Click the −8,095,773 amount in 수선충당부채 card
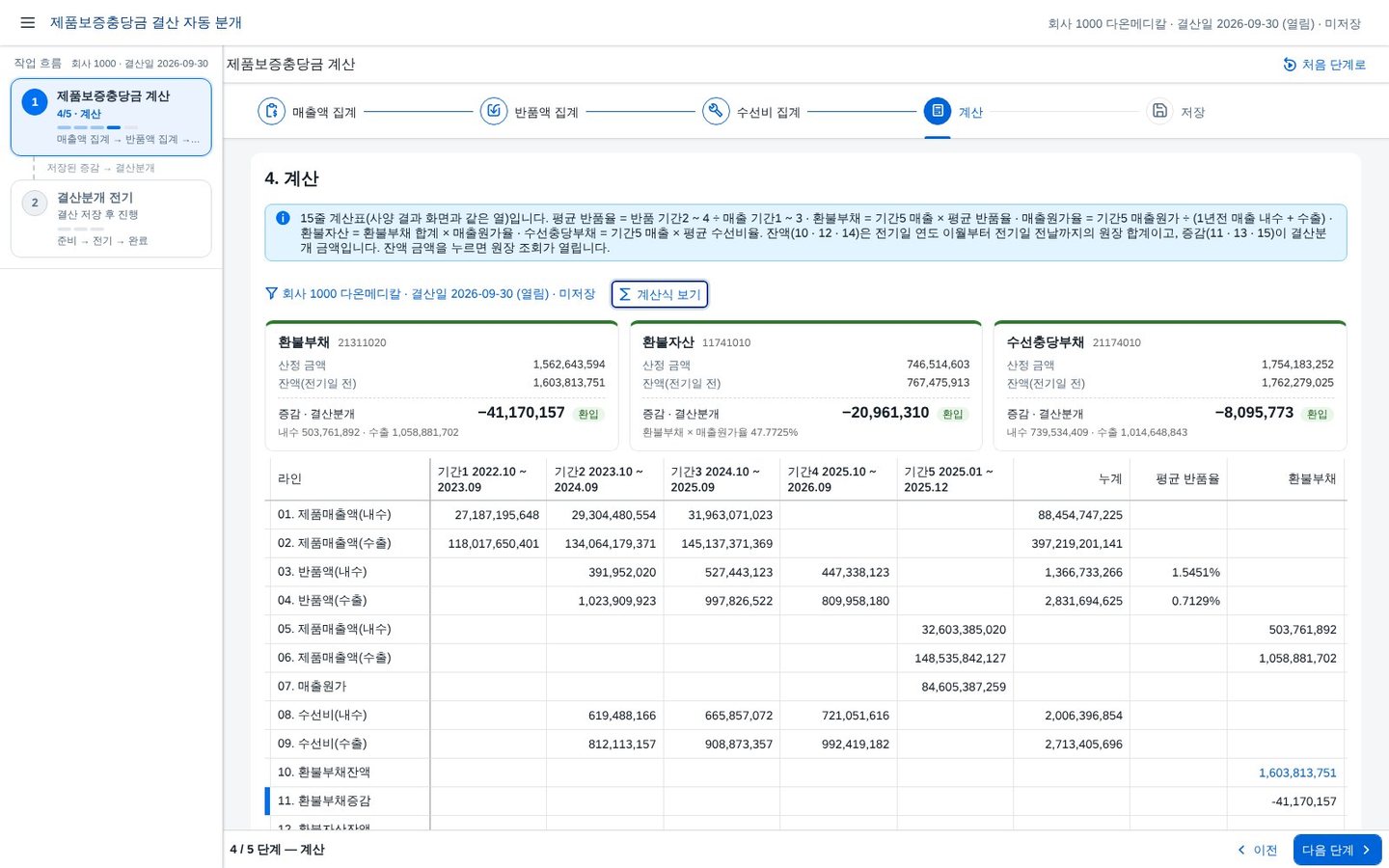Viewport: 1389px width, 868px height. 1254,412
